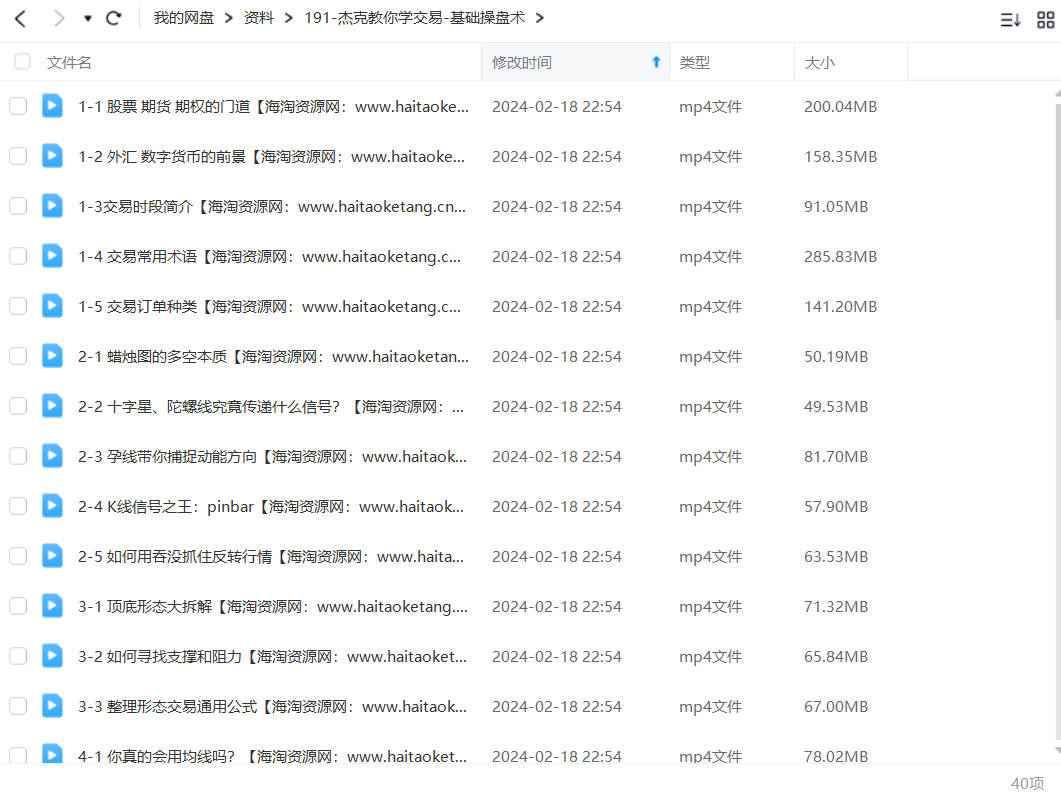Image resolution: width=1061 pixels, height=797 pixels.
Task: Click video icon of 1-3交易时段简介
Action: (52, 206)
